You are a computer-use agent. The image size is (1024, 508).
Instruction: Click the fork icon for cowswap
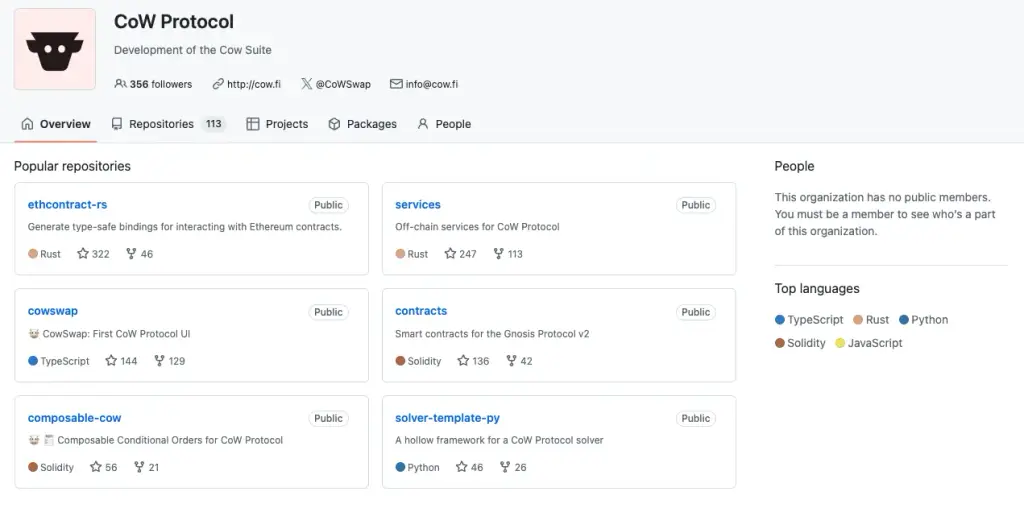click(159, 360)
